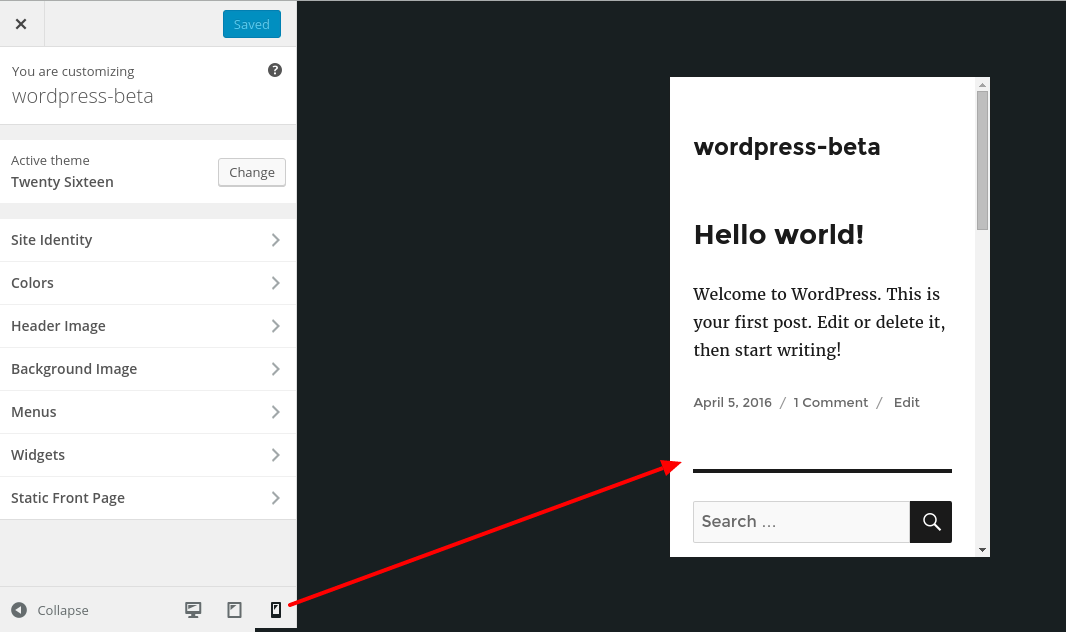The image size is (1066, 632).
Task: Click the Saved button
Action: [251, 23]
